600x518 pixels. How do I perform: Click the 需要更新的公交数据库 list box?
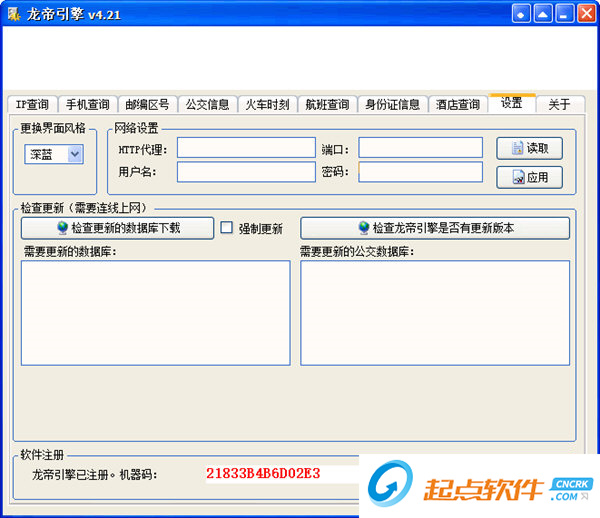tap(435, 313)
